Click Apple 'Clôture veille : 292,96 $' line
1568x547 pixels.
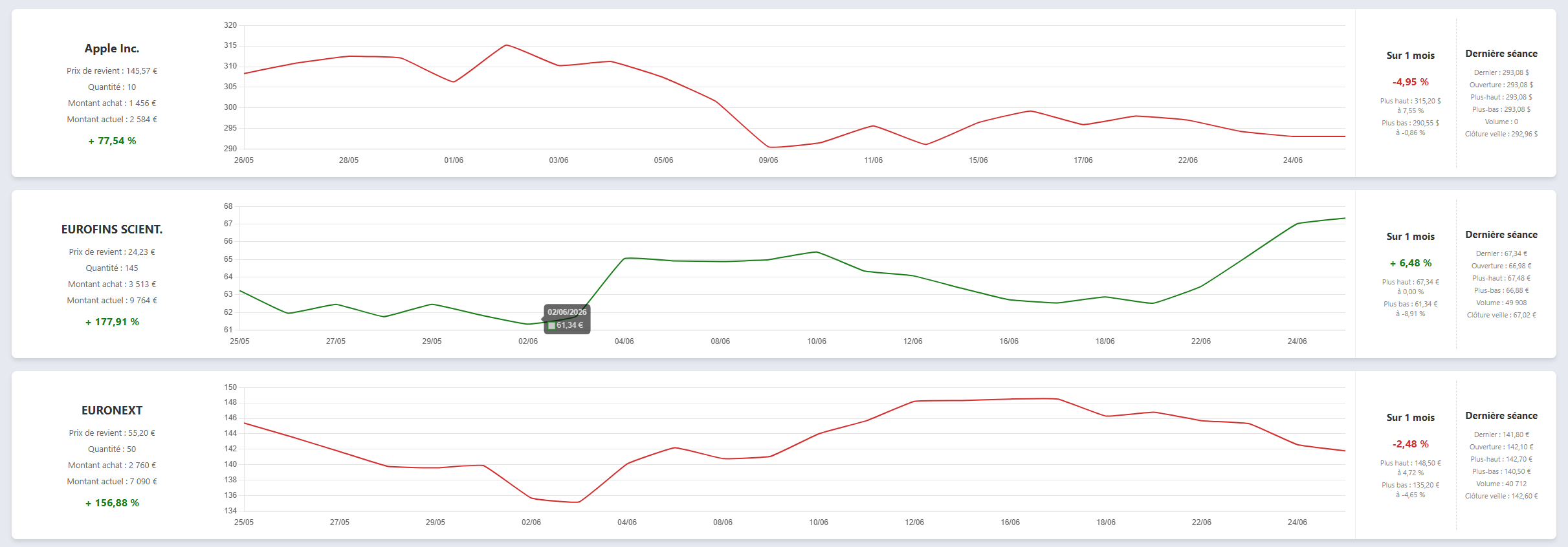1501,134
